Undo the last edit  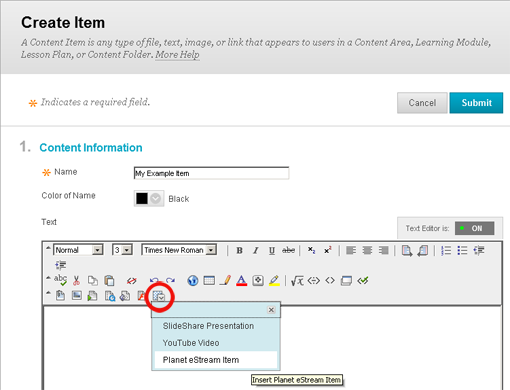154,281
